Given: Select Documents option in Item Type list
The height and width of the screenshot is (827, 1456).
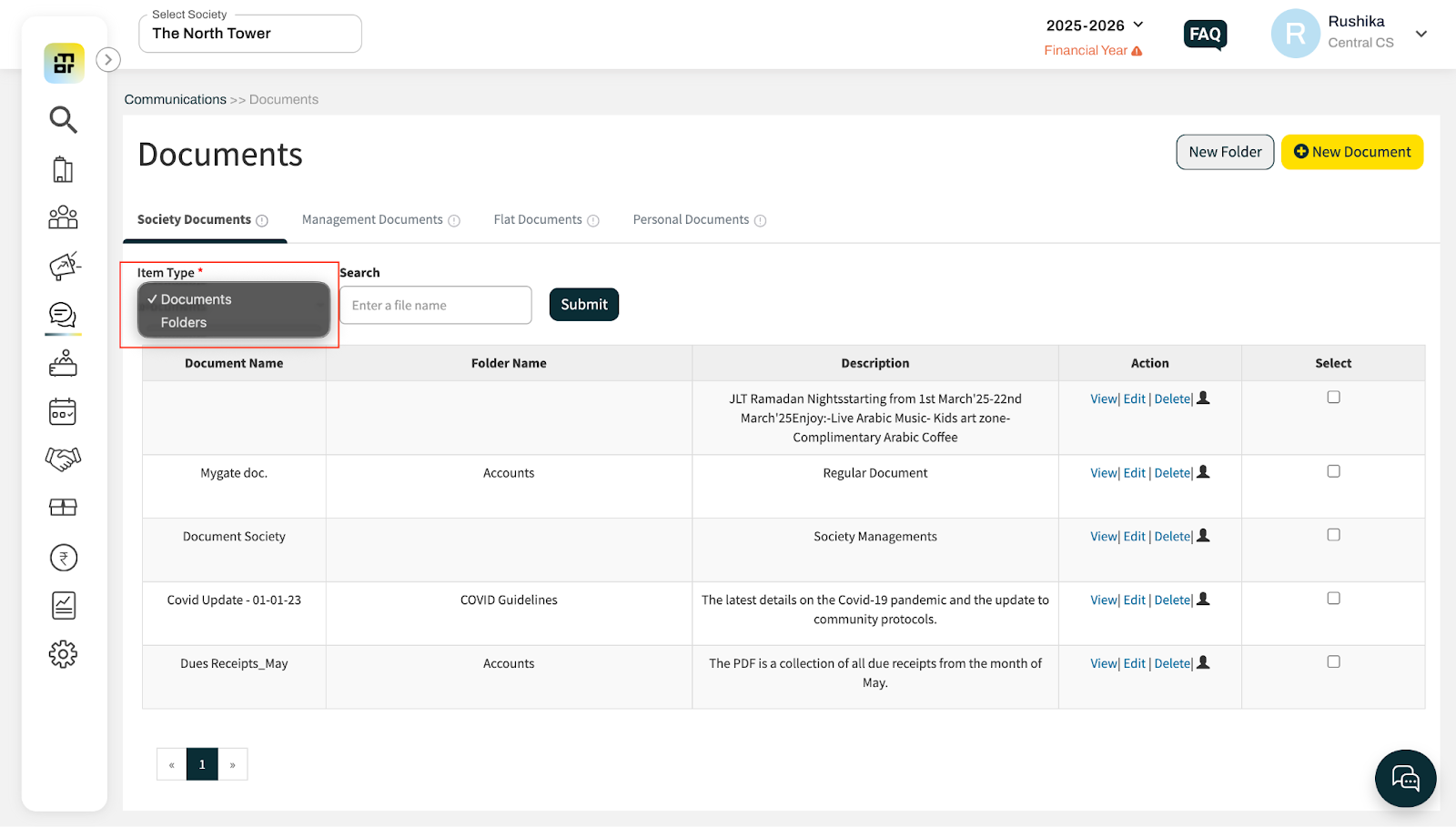Looking at the screenshot, I should click(234, 299).
